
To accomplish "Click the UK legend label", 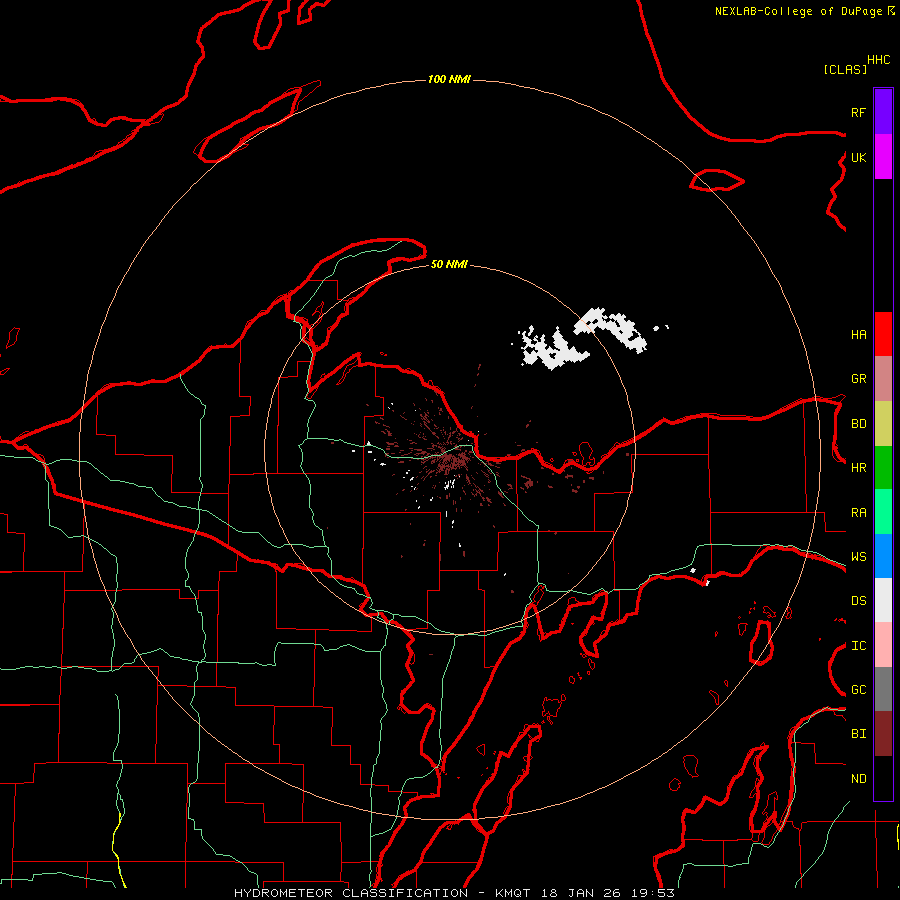I will pyautogui.click(x=858, y=157).
